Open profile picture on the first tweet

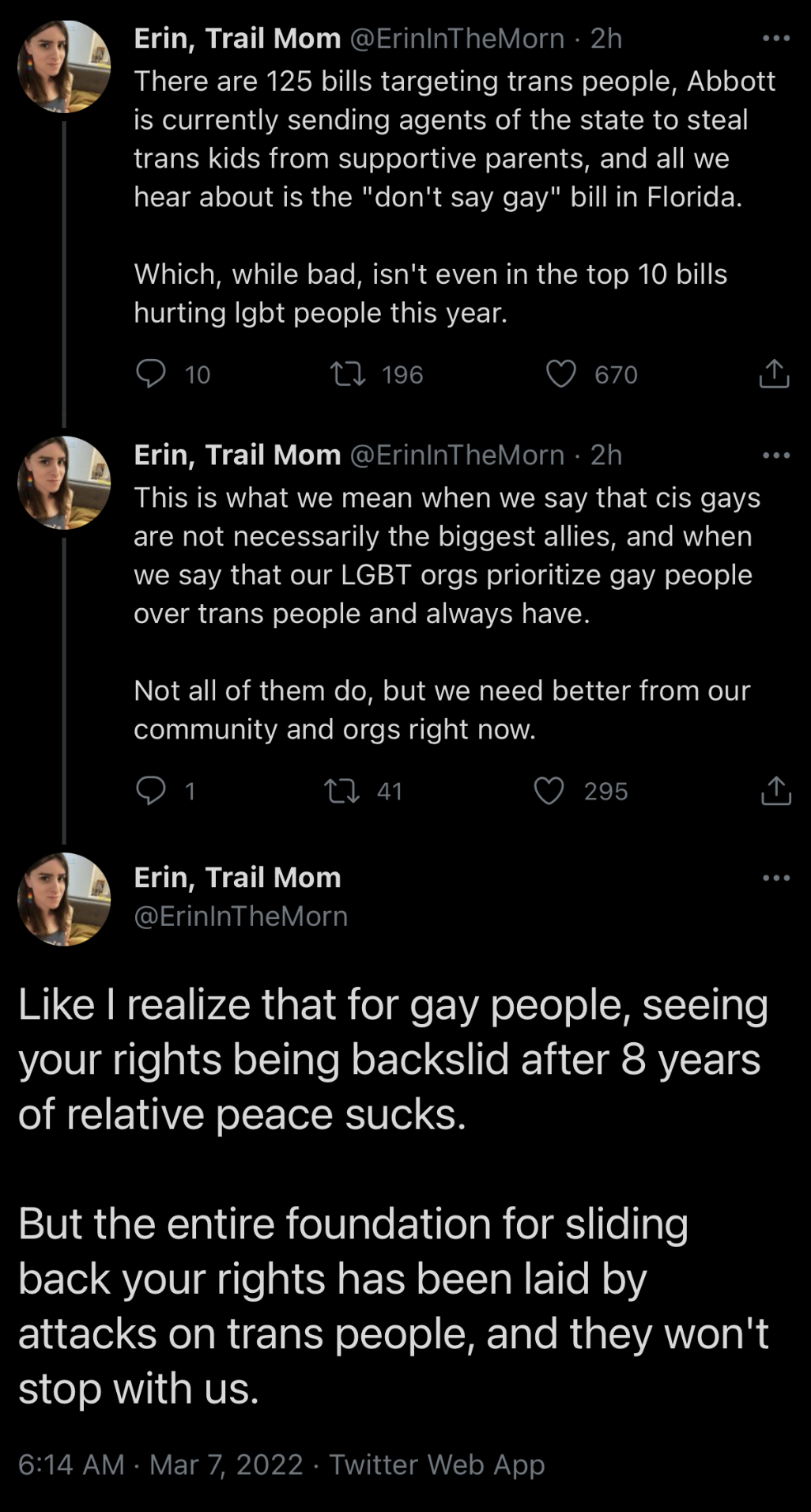tap(64, 66)
